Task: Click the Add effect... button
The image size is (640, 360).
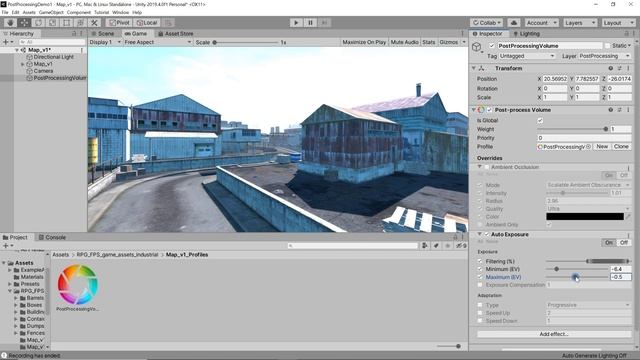Action: point(554,334)
